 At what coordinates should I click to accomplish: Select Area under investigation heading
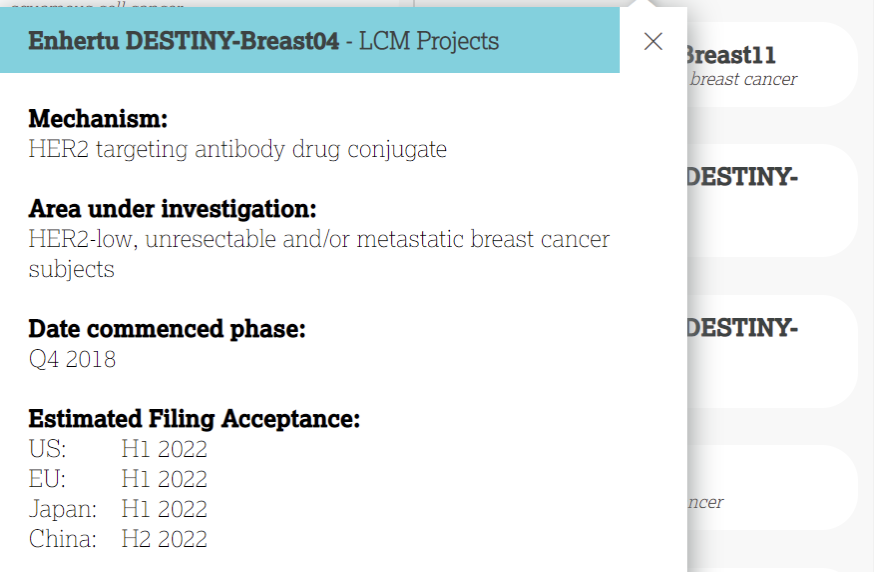[x=172, y=209]
